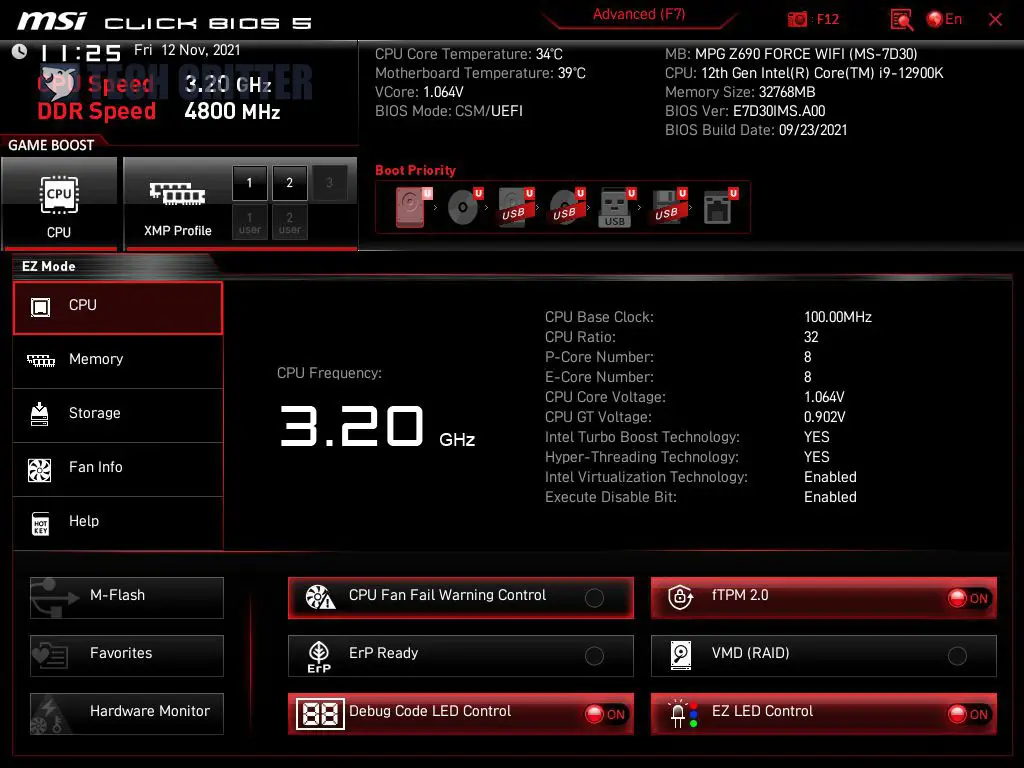Click the clock icon beside the time
Viewport: 1024px width, 768px height.
(20, 52)
